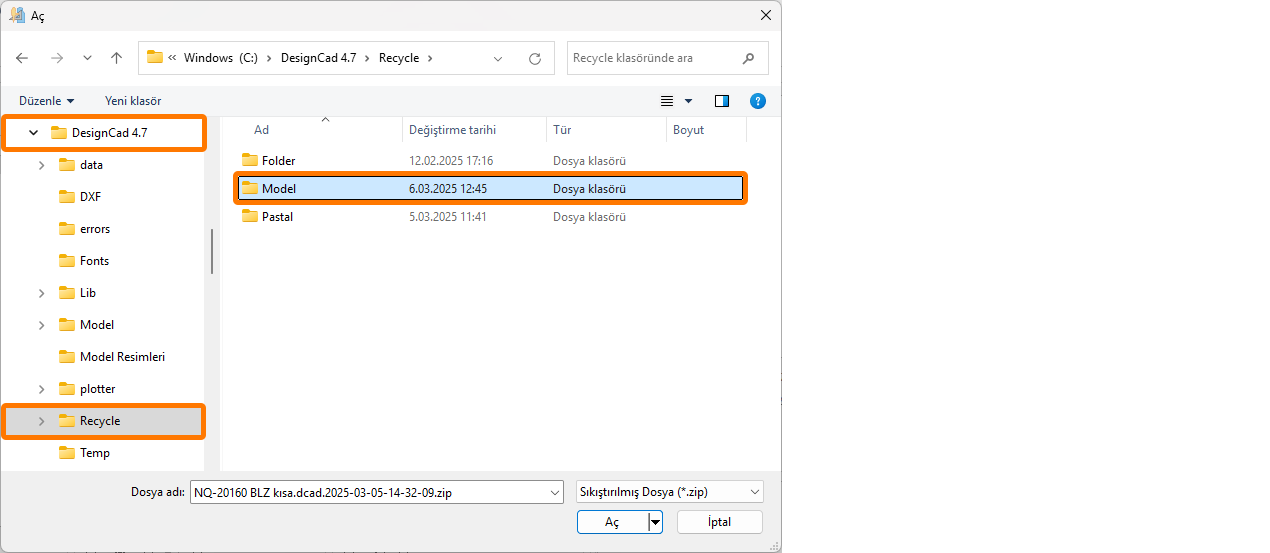
Task: Expand the address bar history dropdown
Action: pyautogui.click(x=499, y=58)
